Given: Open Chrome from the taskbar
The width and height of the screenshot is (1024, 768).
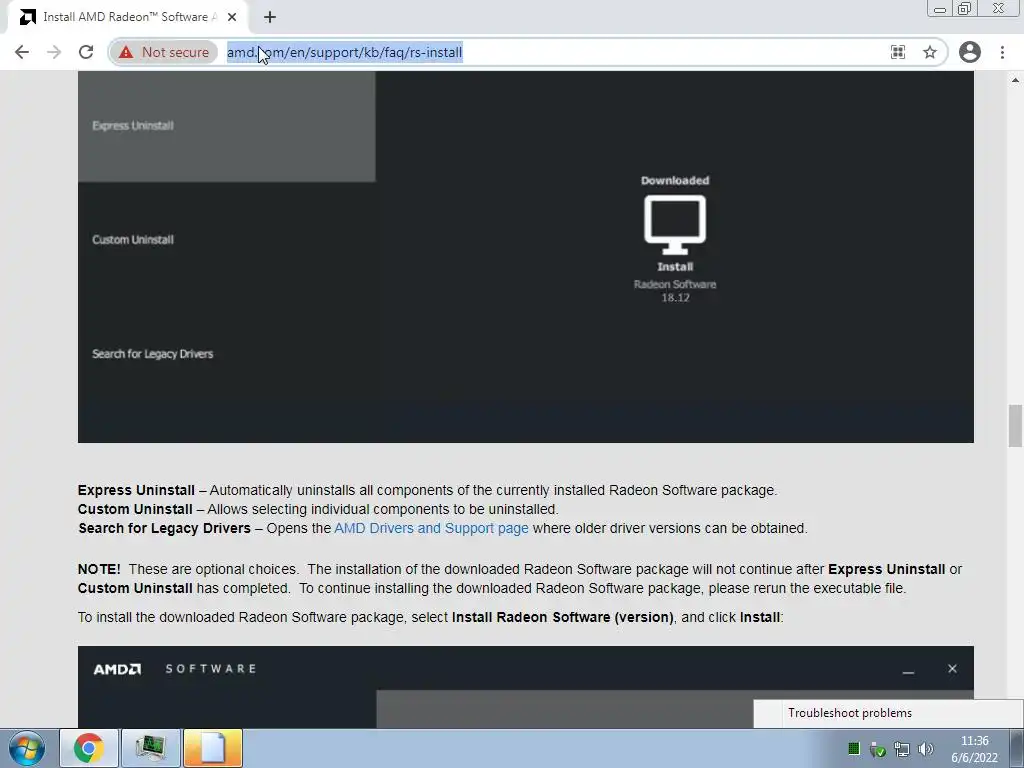Looking at the screenshot, I should 89,748.
